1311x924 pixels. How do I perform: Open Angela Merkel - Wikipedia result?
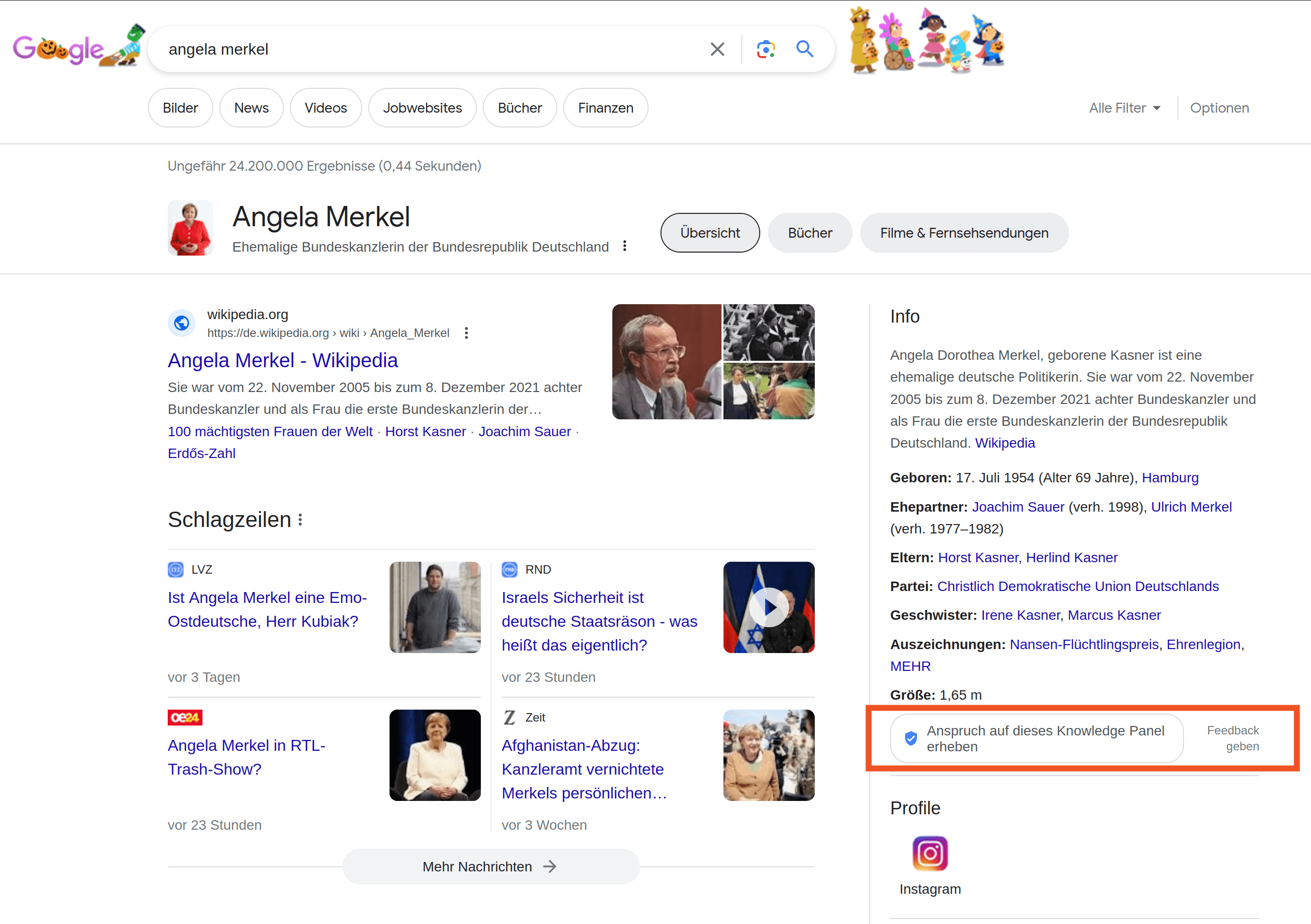[x=283, y=360]
